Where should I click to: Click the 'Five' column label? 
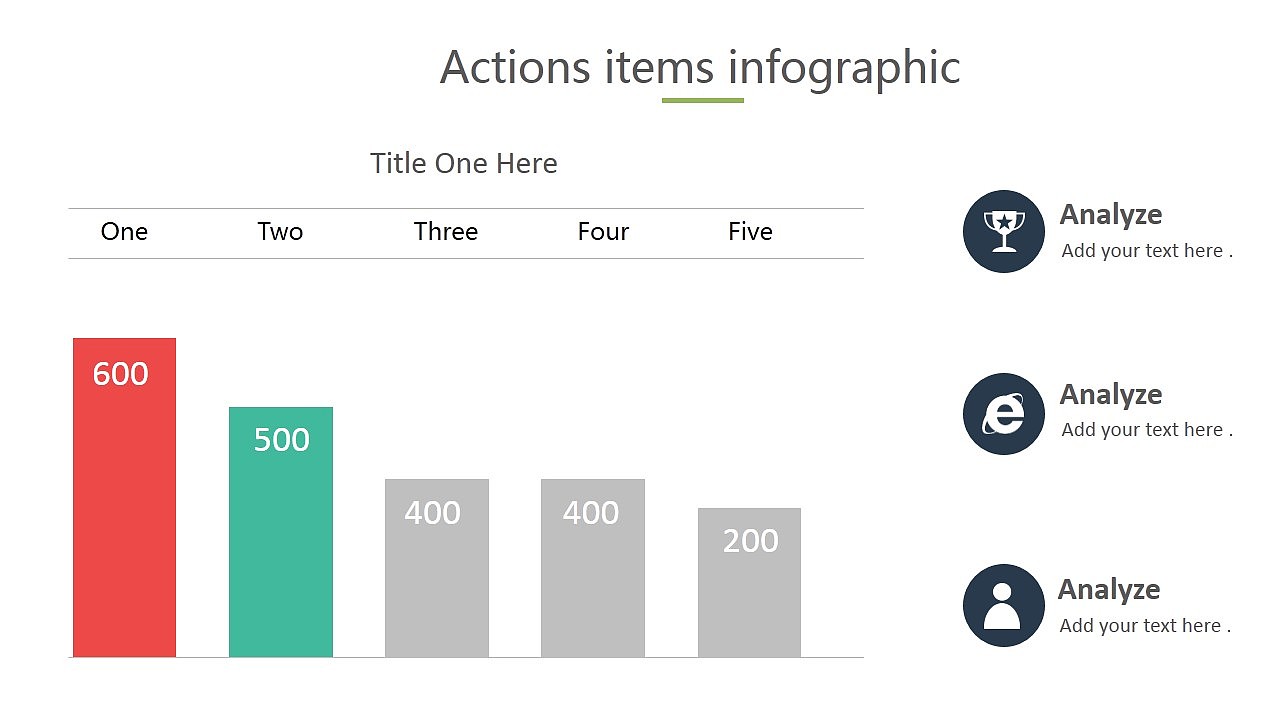750,232
